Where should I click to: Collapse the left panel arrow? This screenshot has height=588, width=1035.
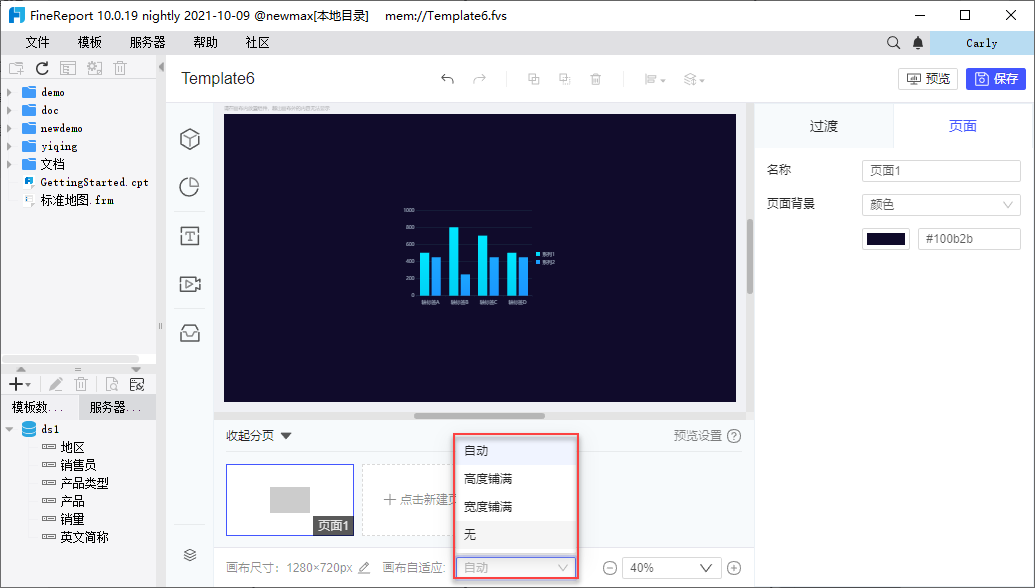pos(161,67)
